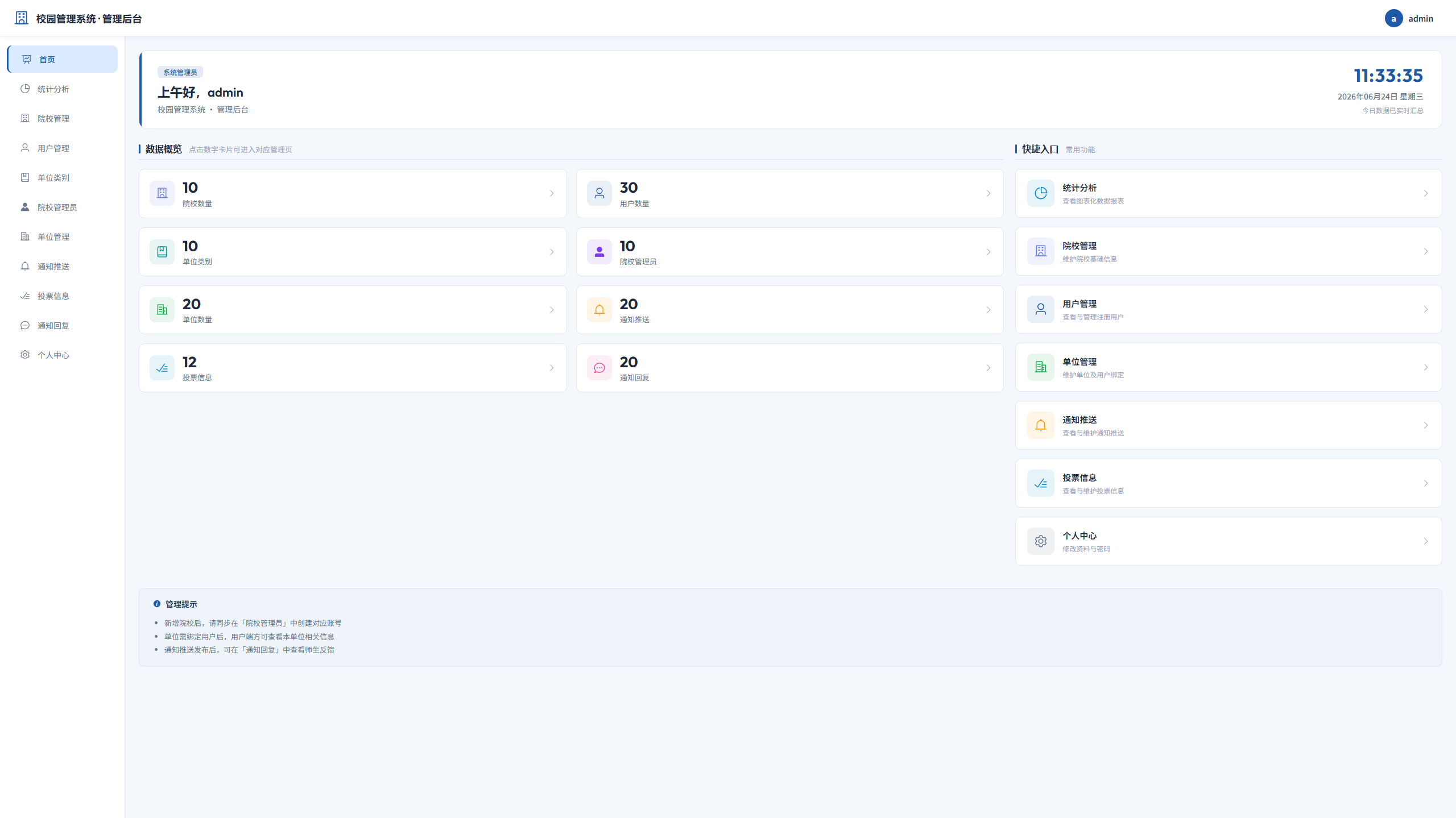The height and width of the screenshot is (818, 1456).
Task: Click the 通知回复 card pink chat icon
Action: point(599,368)
